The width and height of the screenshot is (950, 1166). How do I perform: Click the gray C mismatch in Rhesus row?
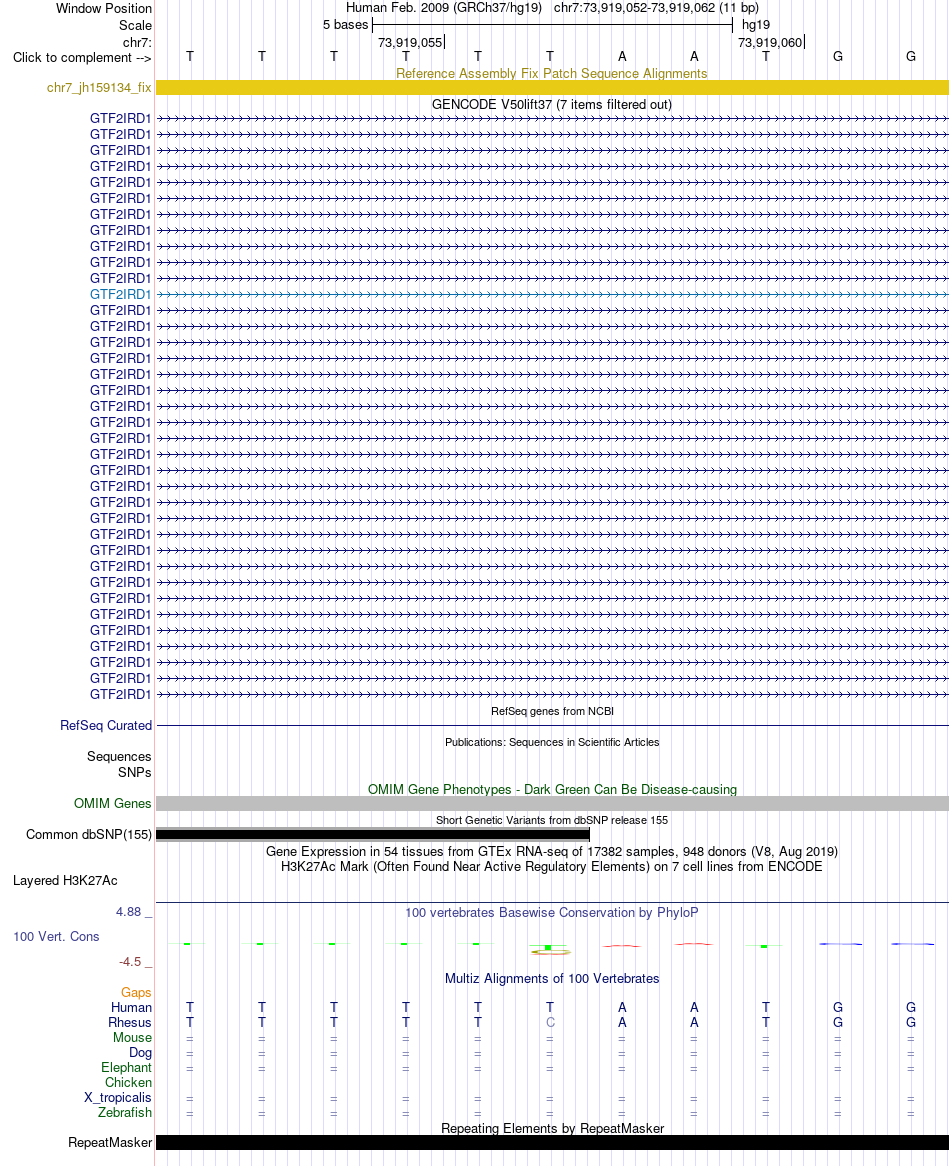(x=550, y=1022)
